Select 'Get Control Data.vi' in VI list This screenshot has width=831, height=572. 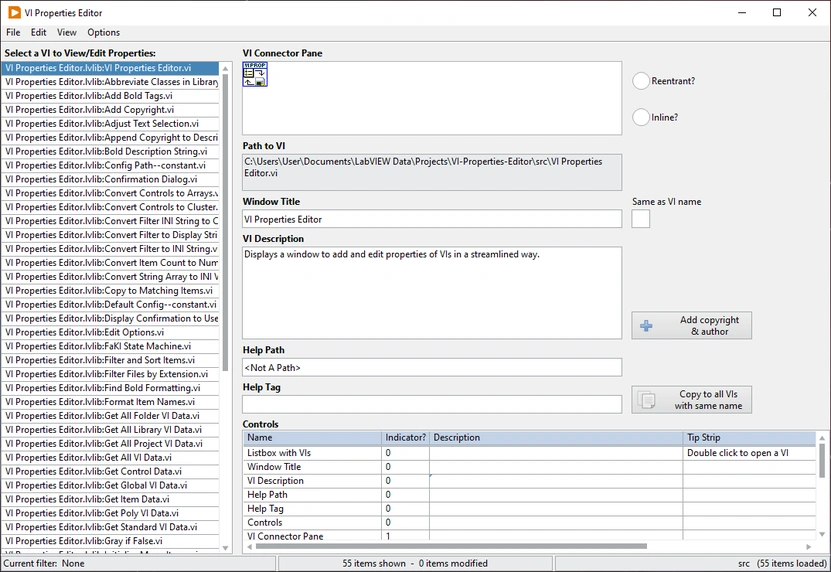tap(110, 471)
